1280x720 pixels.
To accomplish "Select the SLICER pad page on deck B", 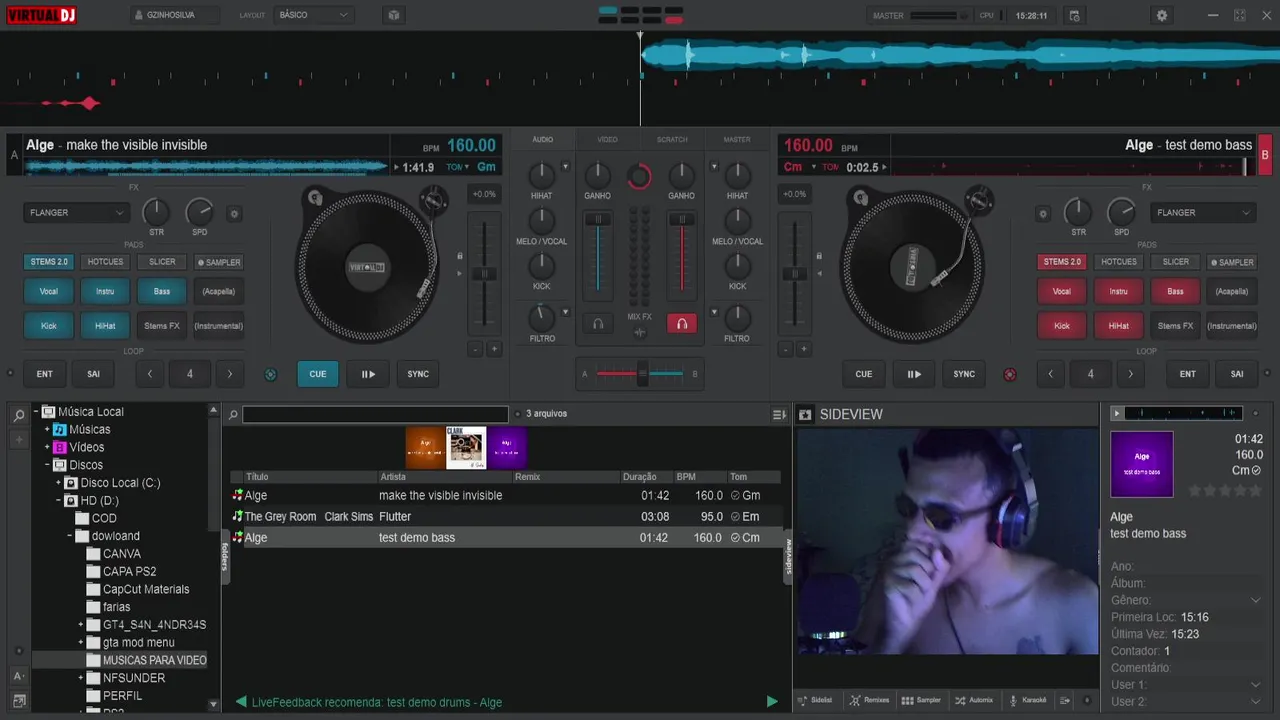I will tap(1175, 262).
